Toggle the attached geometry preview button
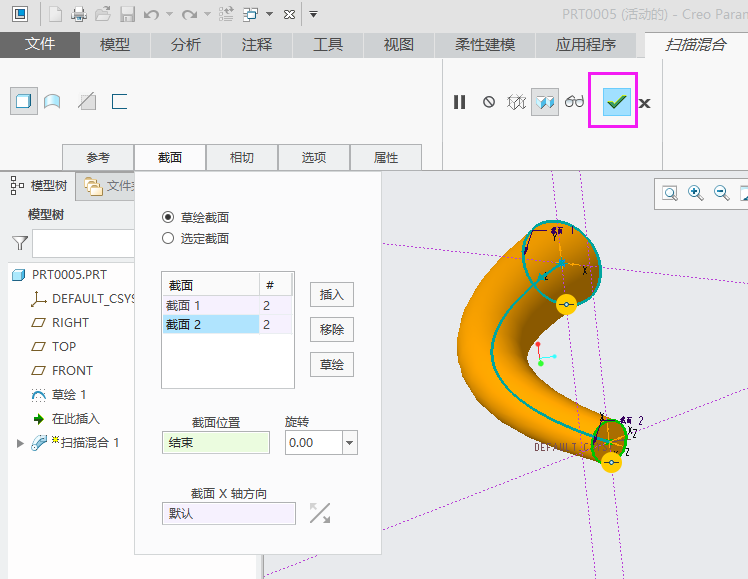The height and width of the screenshot is (579, 748). pyautogui.click(x=545, y=102)
